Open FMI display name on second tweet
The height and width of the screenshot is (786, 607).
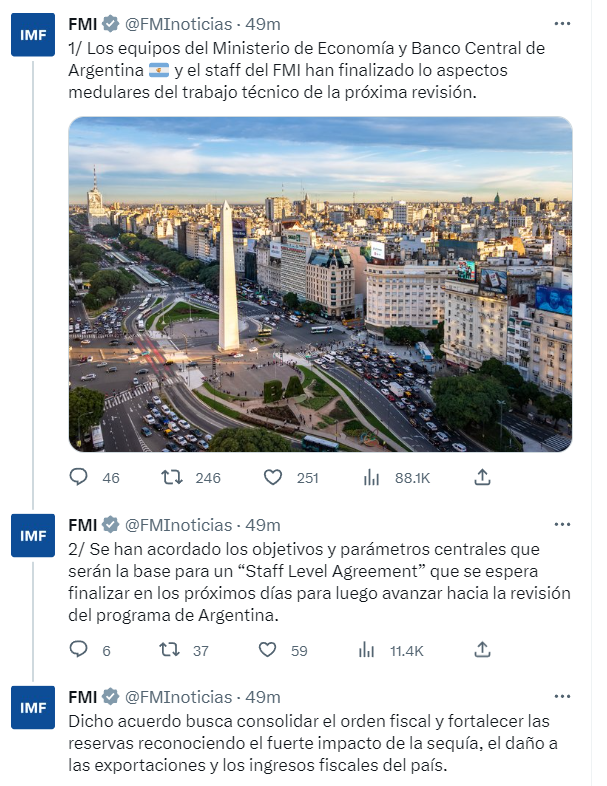pyautogui.click(x=82, y=525)
